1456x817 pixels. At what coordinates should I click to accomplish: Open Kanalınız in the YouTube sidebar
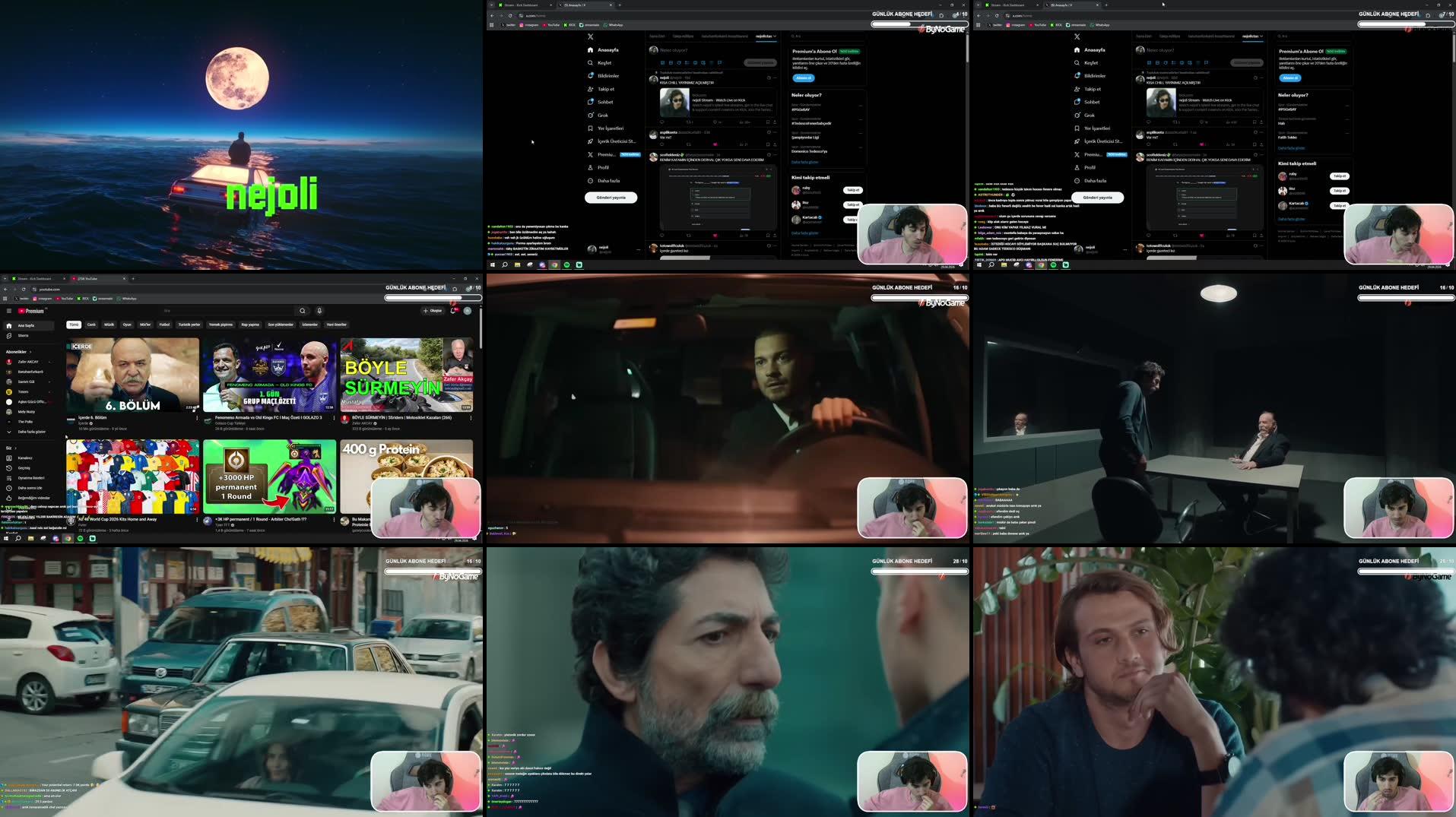pyautogui.click(x=29, y=458)
